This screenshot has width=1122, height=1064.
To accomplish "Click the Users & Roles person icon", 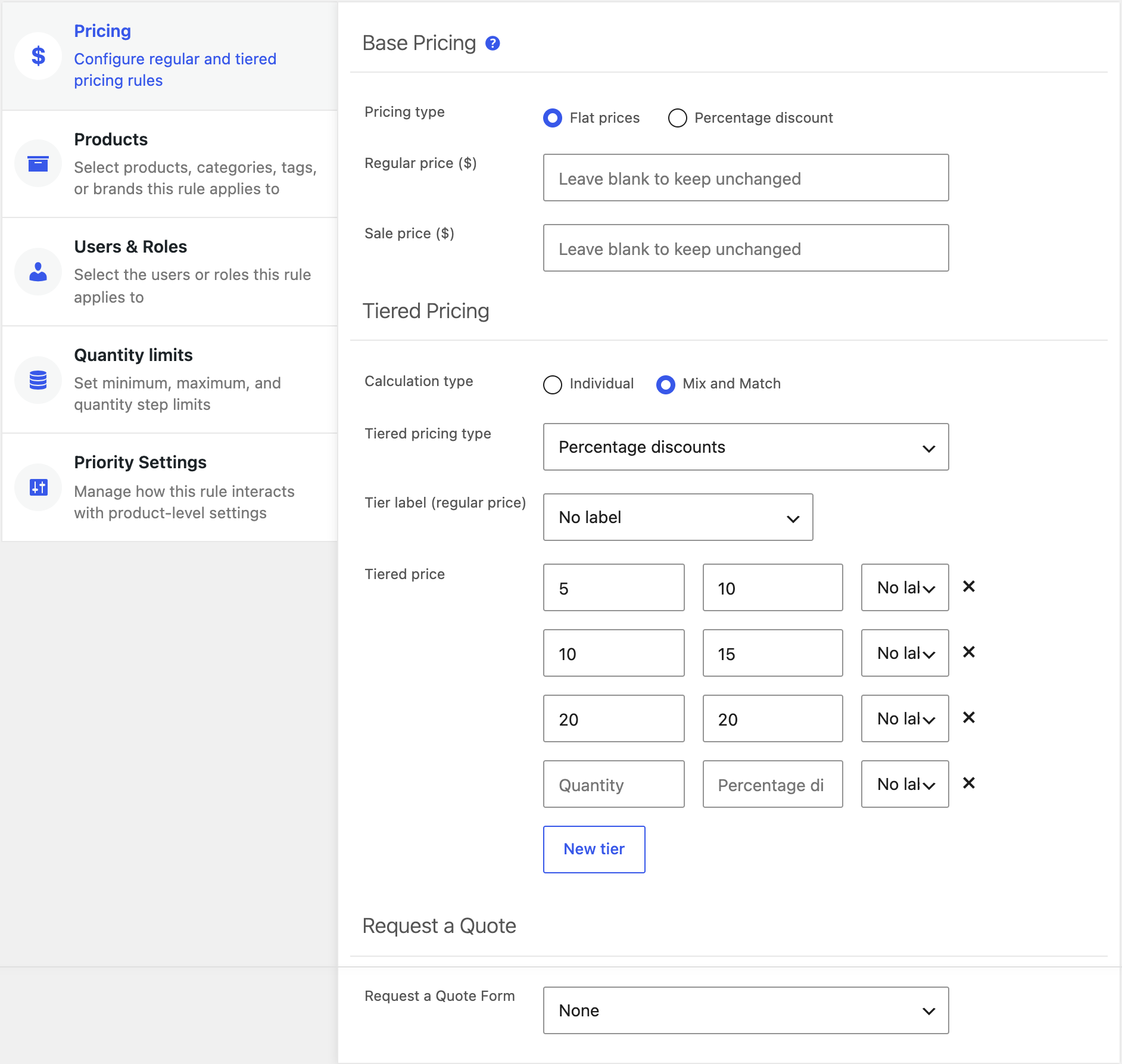I will pyautogui.click(x=38, y=272).
